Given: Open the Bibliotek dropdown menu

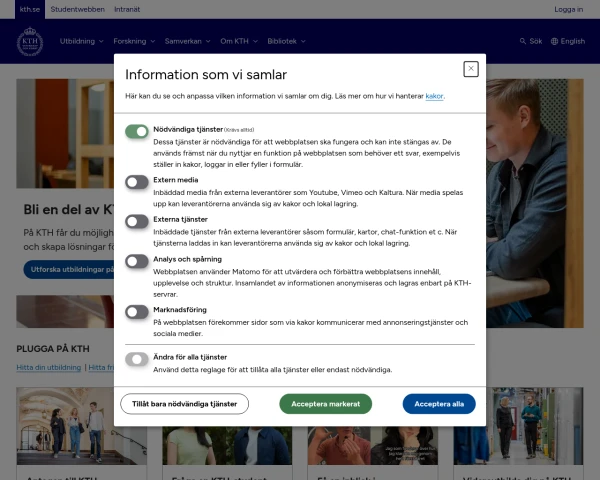Looking at the screenshot, I should (286, 41).
